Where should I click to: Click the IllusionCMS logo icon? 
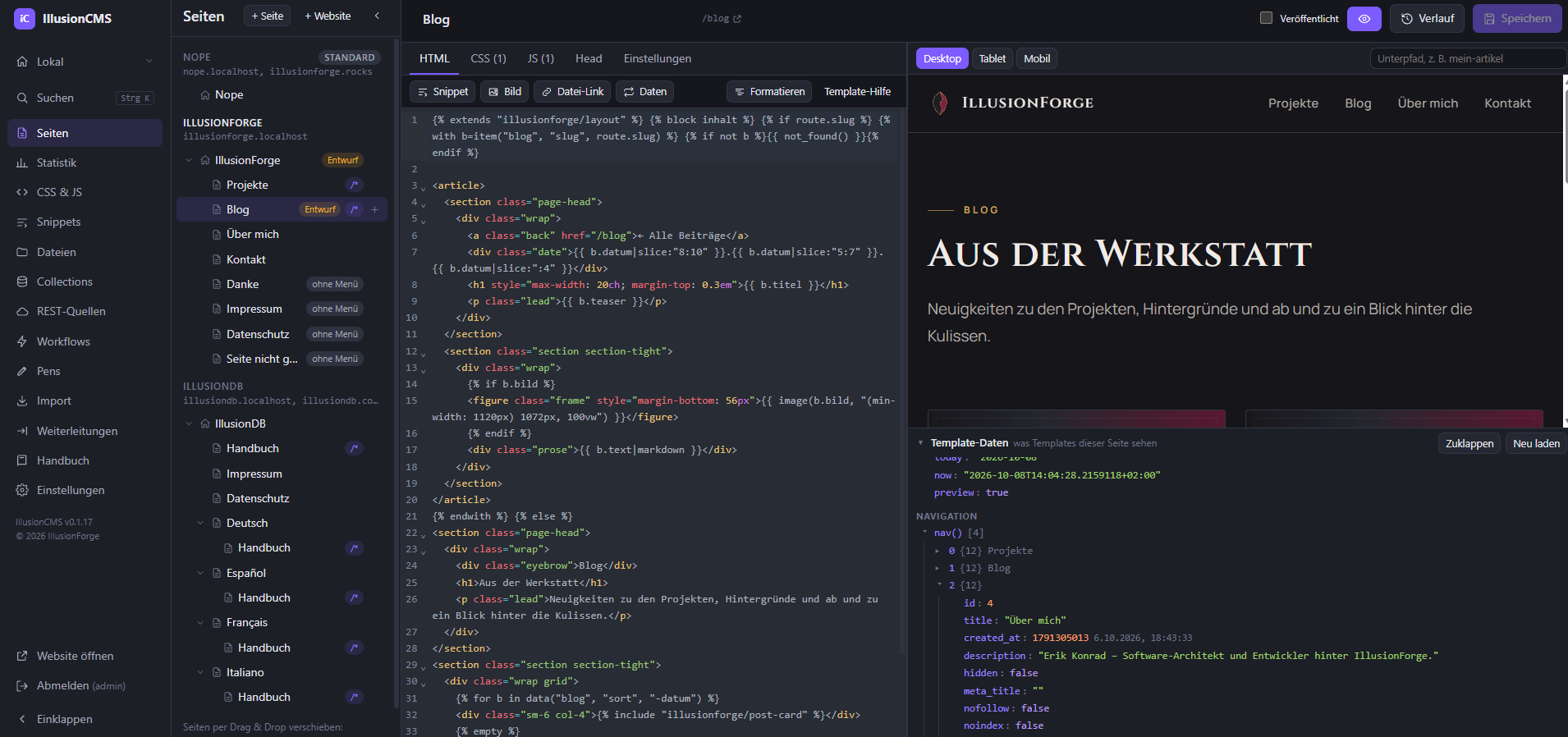(x=25, y=18)
